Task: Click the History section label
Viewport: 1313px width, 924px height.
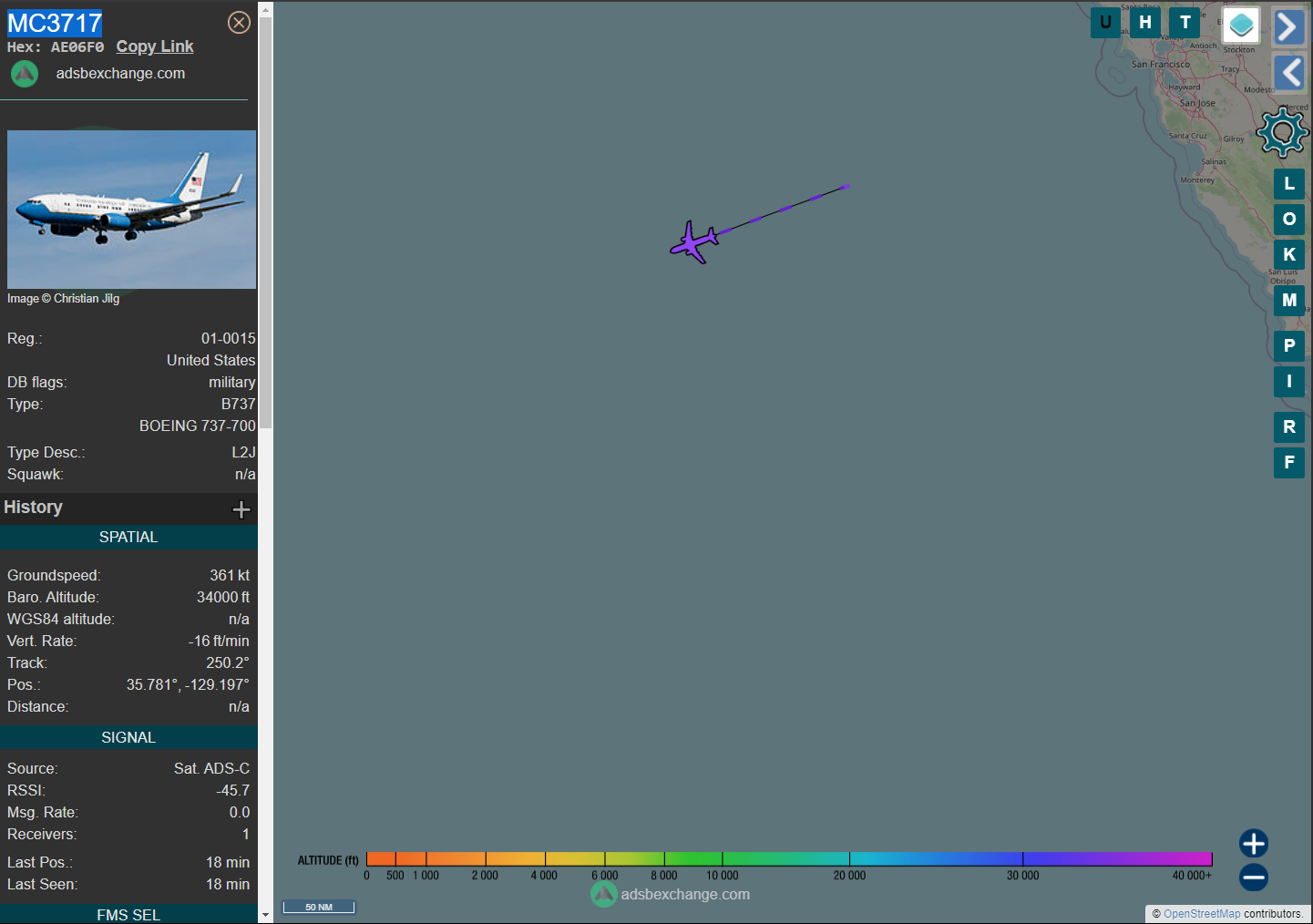Action: [x=34, y=508]
